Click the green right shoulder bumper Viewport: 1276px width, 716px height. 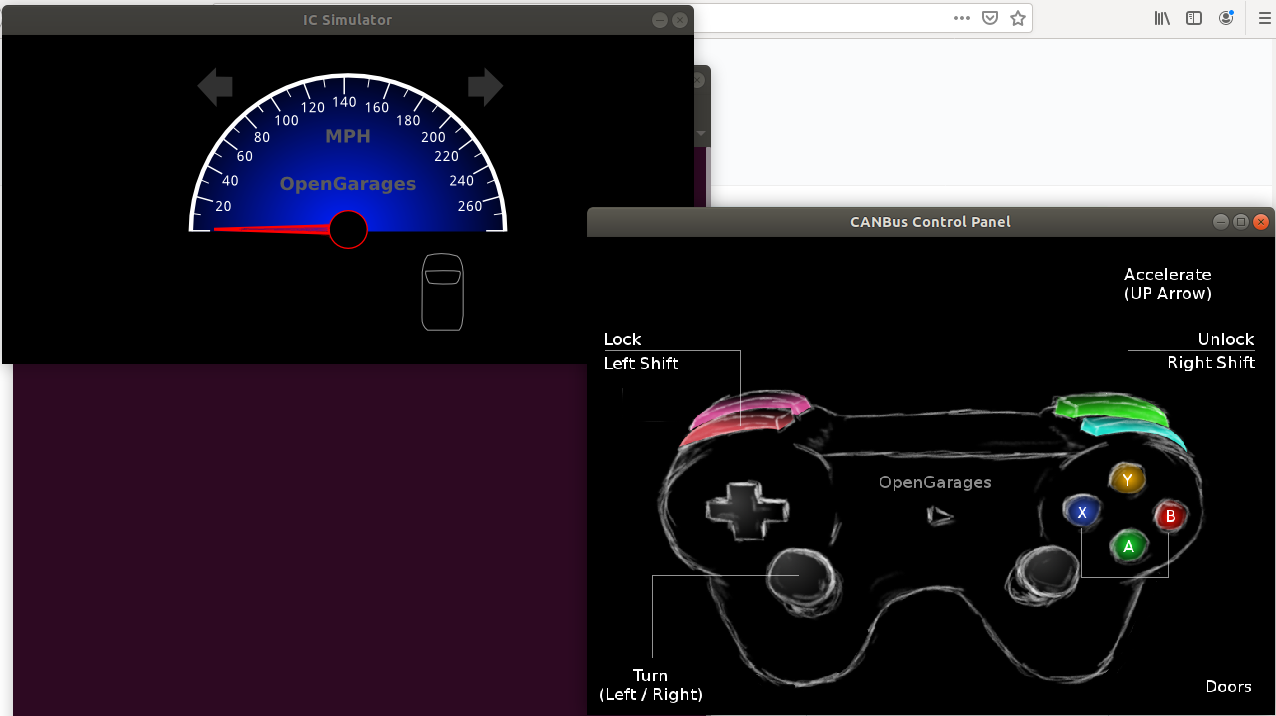[1110, 408]
